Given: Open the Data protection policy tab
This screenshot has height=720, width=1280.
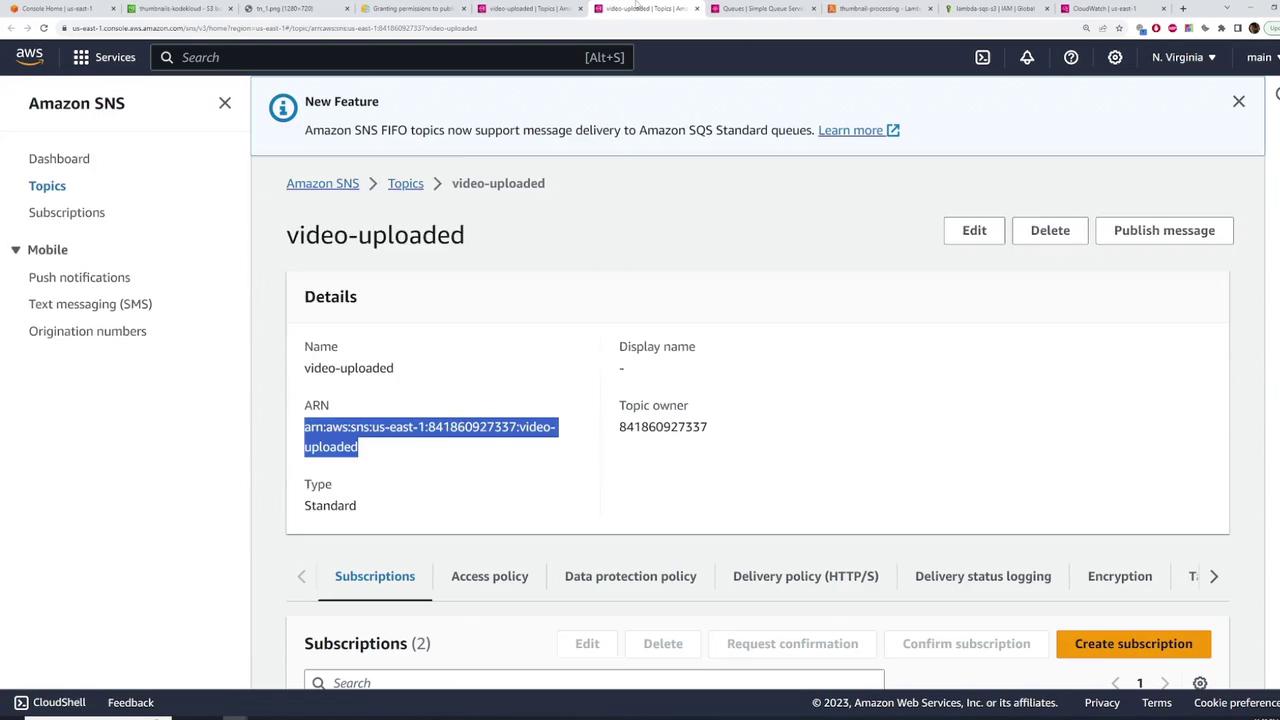Looking at the screenshot, I should point(630,576).
